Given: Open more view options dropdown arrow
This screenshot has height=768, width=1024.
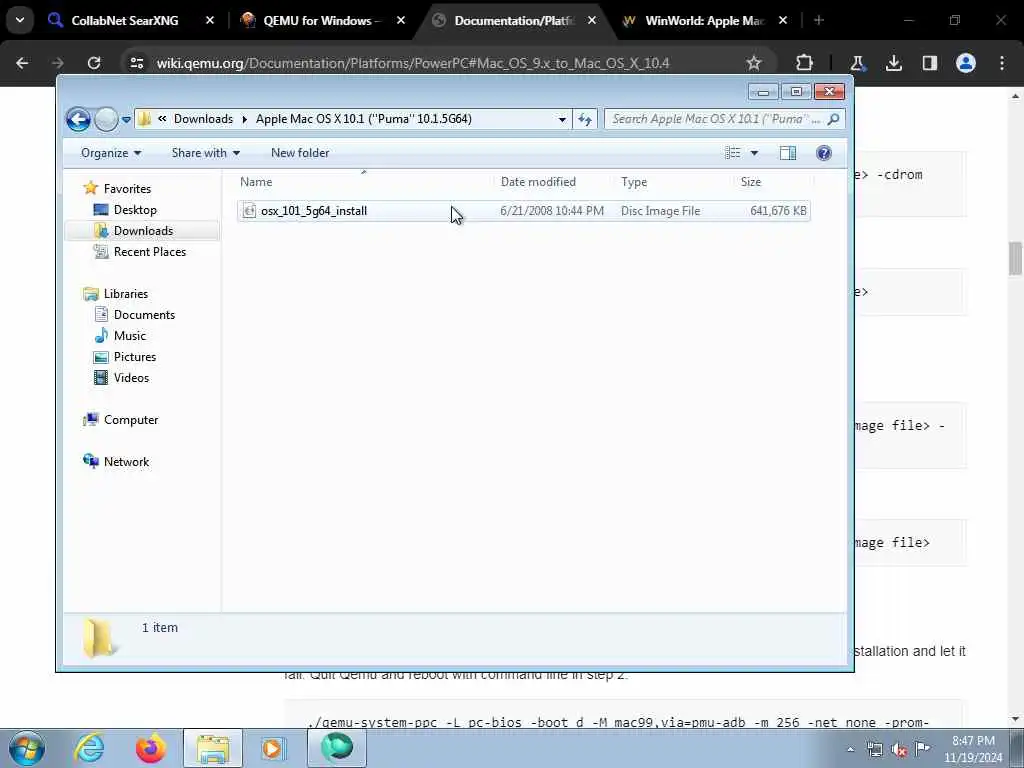Looking at the screenshot, I should coord(754,153).
